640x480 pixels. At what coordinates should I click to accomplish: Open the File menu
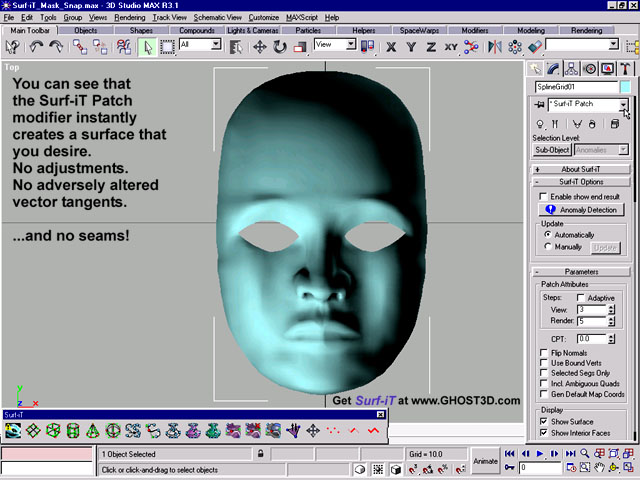[x=9, y=18]
